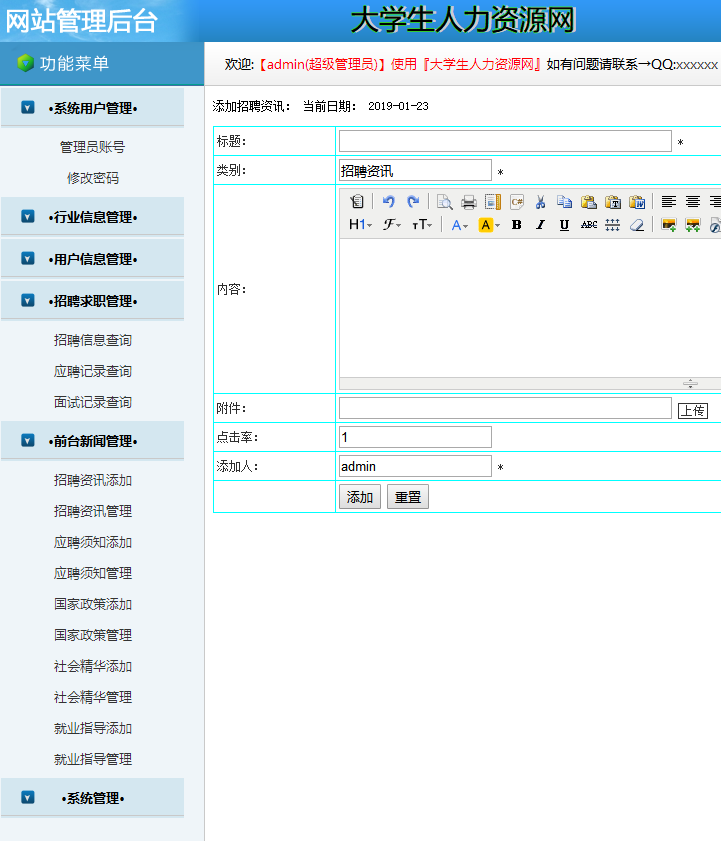Image resolution: width=721 pixels, height=841 pixels.
Task: Go to 国家政策添加 page
Action: tap(92, 604)
